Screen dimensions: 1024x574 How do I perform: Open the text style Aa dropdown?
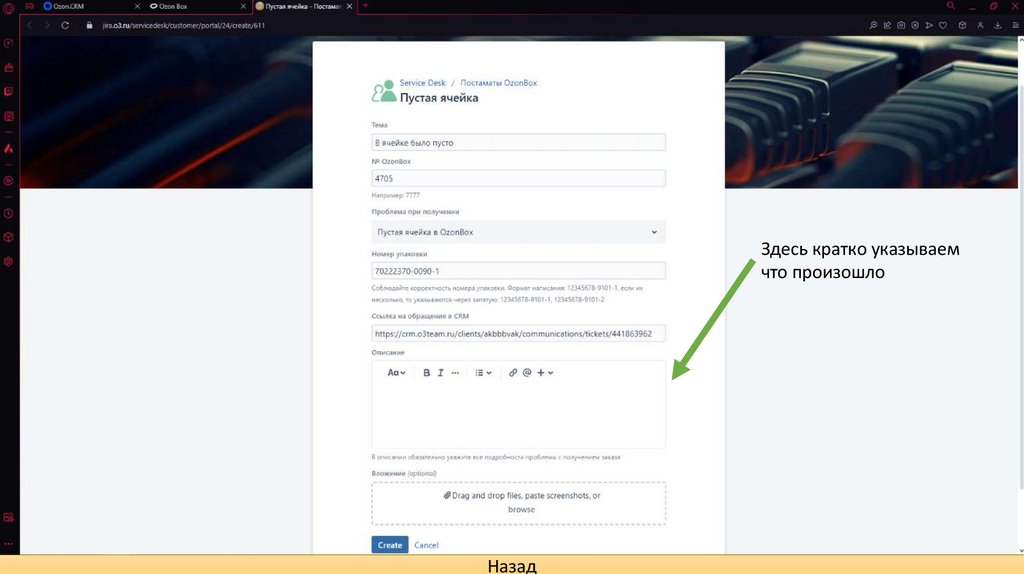pyautogui.click(x=396, y=373)
